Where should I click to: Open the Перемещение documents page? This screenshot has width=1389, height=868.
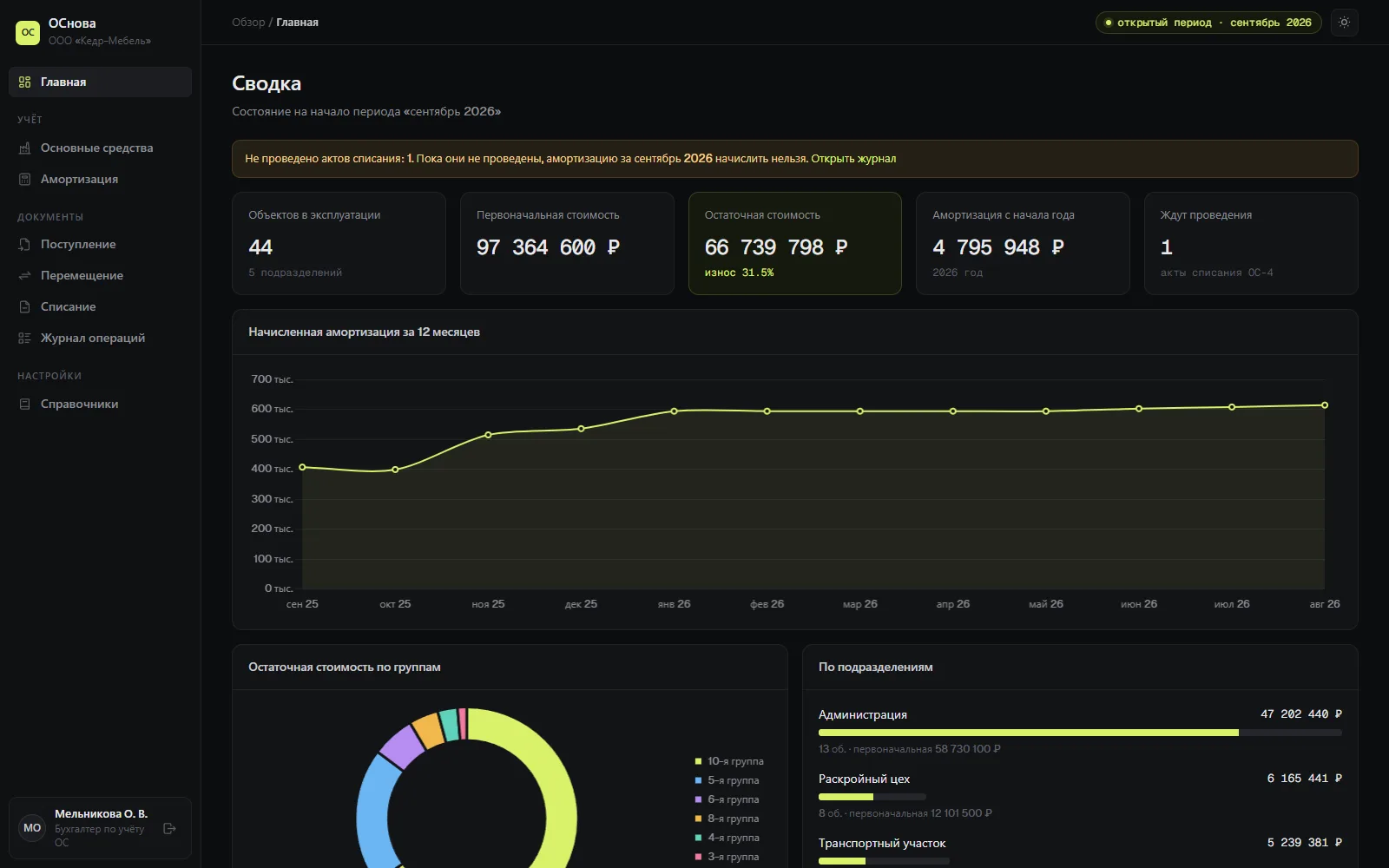click(100, 276)
